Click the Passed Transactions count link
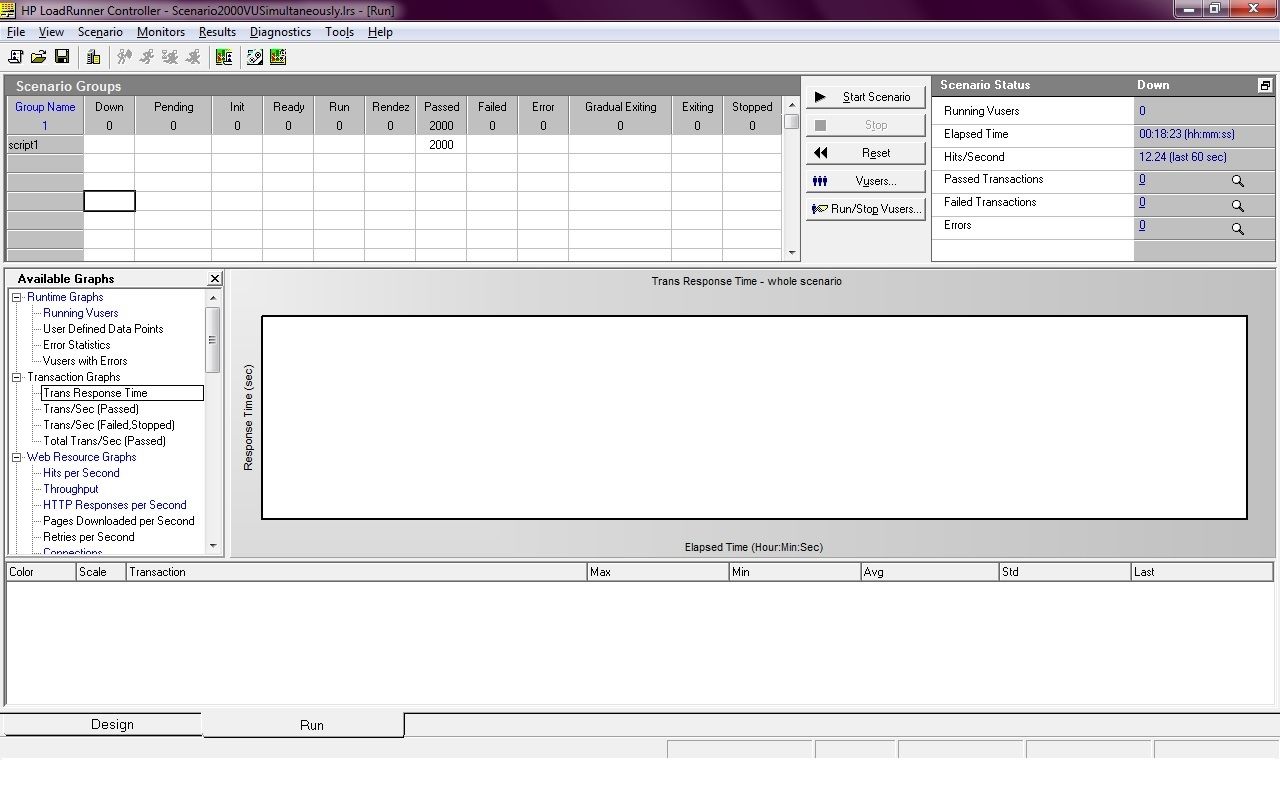 (x=1142, y=180)
